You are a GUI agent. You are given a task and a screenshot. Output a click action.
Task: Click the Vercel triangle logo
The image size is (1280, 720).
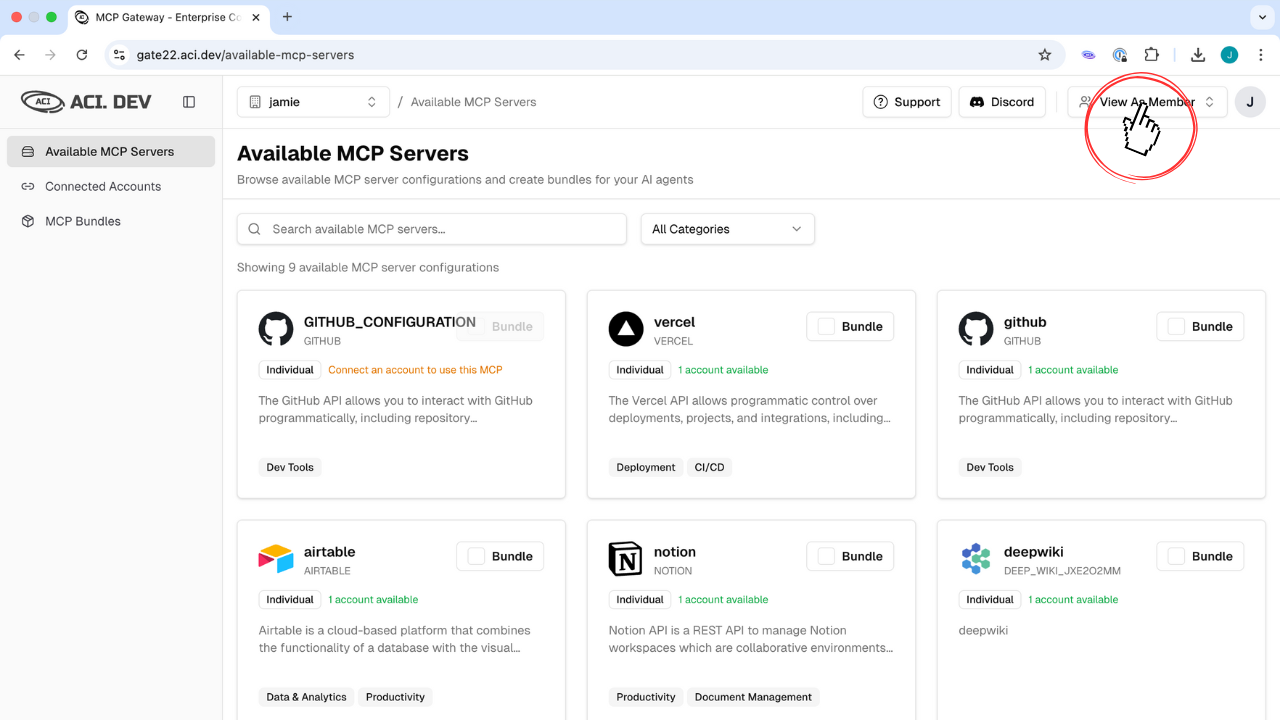(626, 329)
